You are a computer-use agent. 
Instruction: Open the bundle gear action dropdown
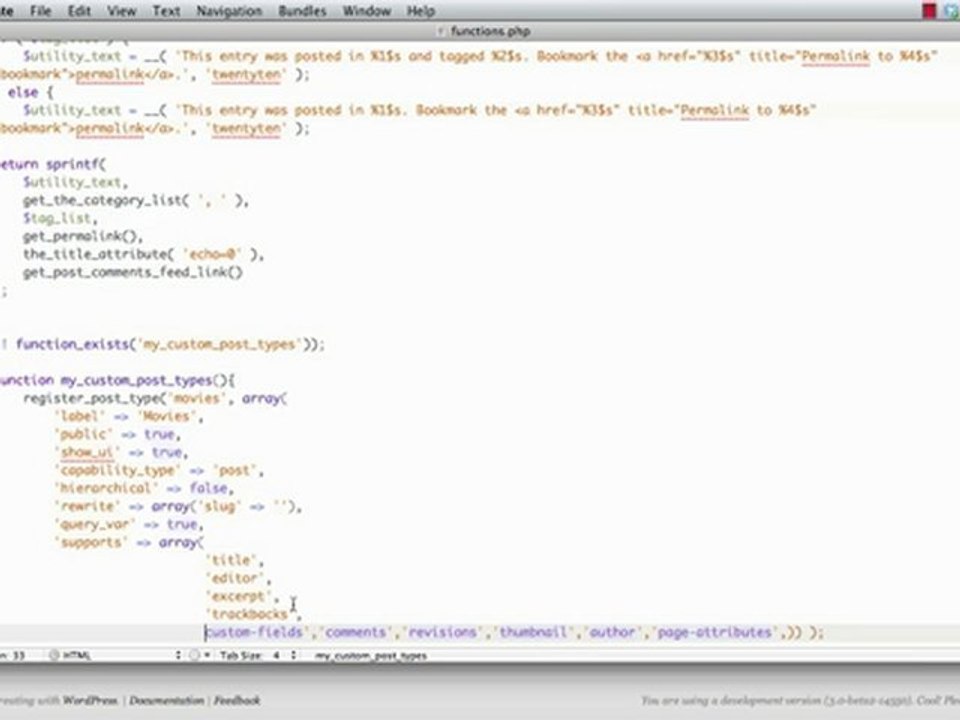pos(198,655)
